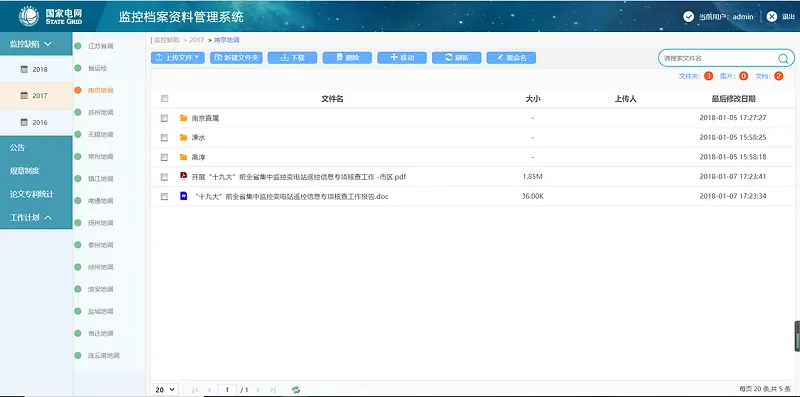Tick the checkbox for 高淳 folder
This screenshot has width=800, height=397.
pyautogui.click(x=164, y=157)
